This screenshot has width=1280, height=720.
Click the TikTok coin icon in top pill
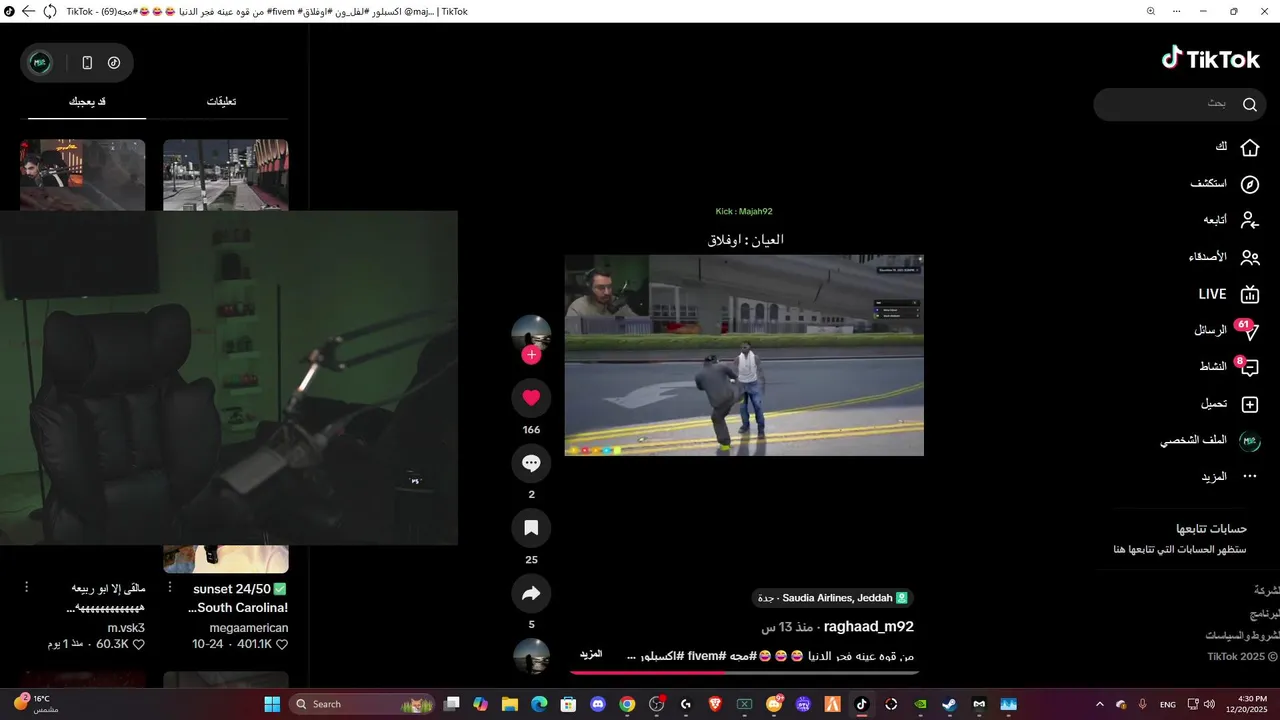(x=114, y=63)
